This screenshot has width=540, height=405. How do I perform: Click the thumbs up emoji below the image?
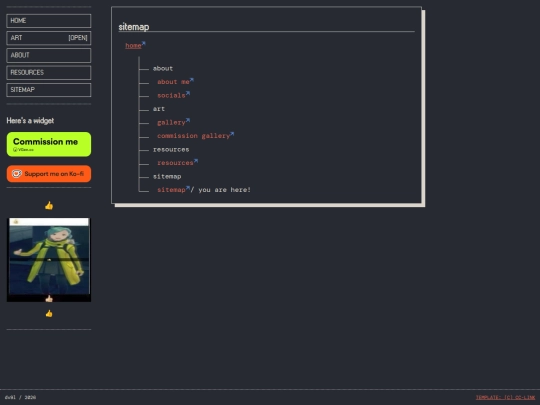click(x=49, y=313)
